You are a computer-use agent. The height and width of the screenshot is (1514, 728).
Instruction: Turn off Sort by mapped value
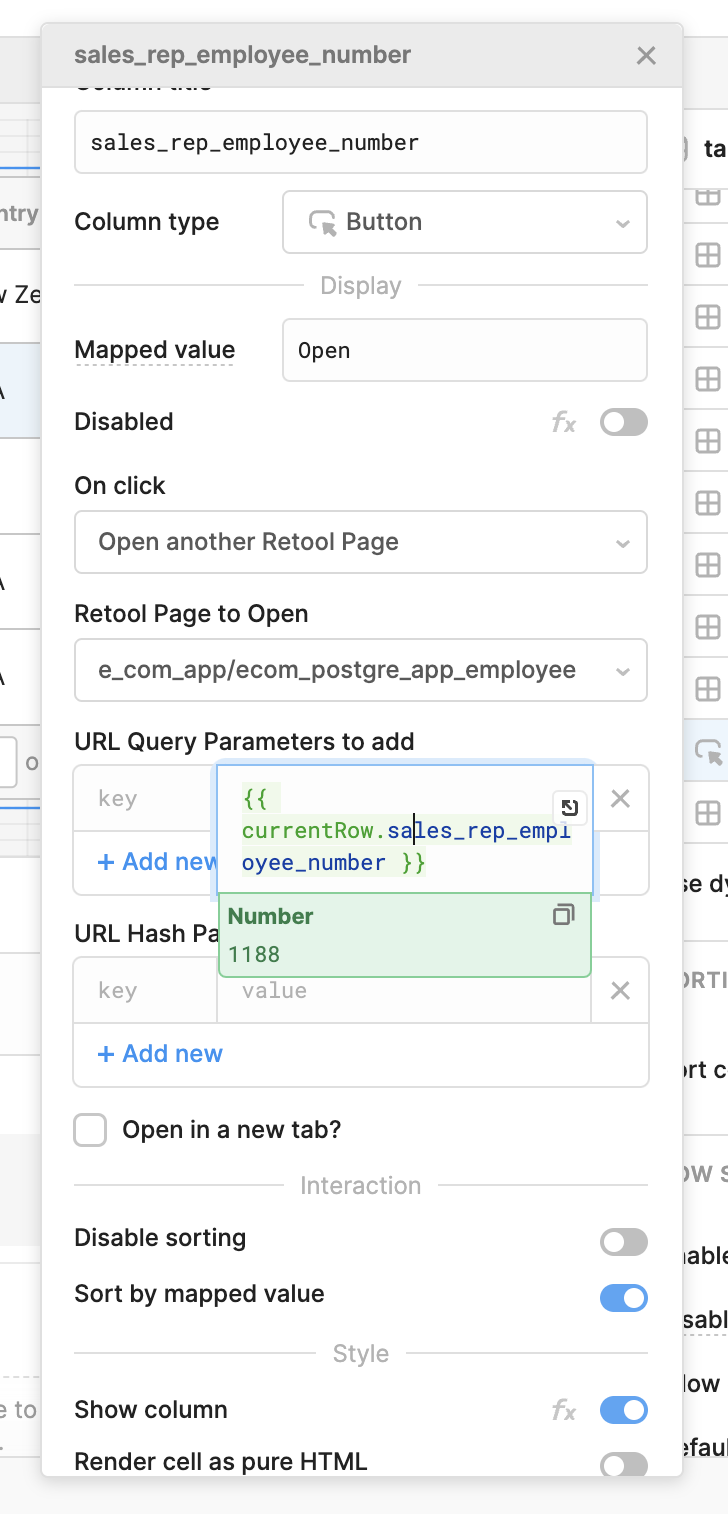pos(623,1298)
